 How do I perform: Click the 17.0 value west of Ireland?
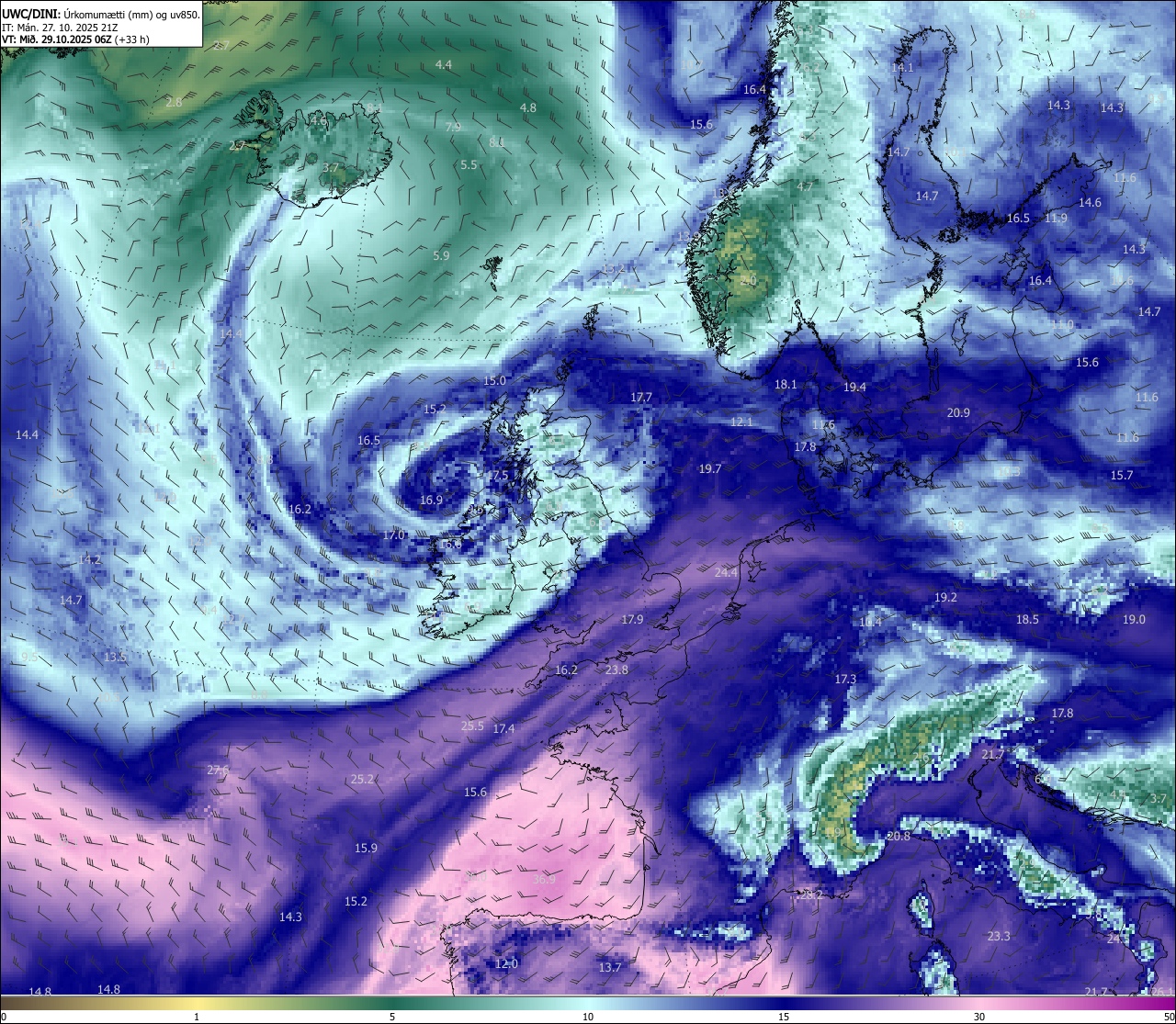(x=394, y=535)
